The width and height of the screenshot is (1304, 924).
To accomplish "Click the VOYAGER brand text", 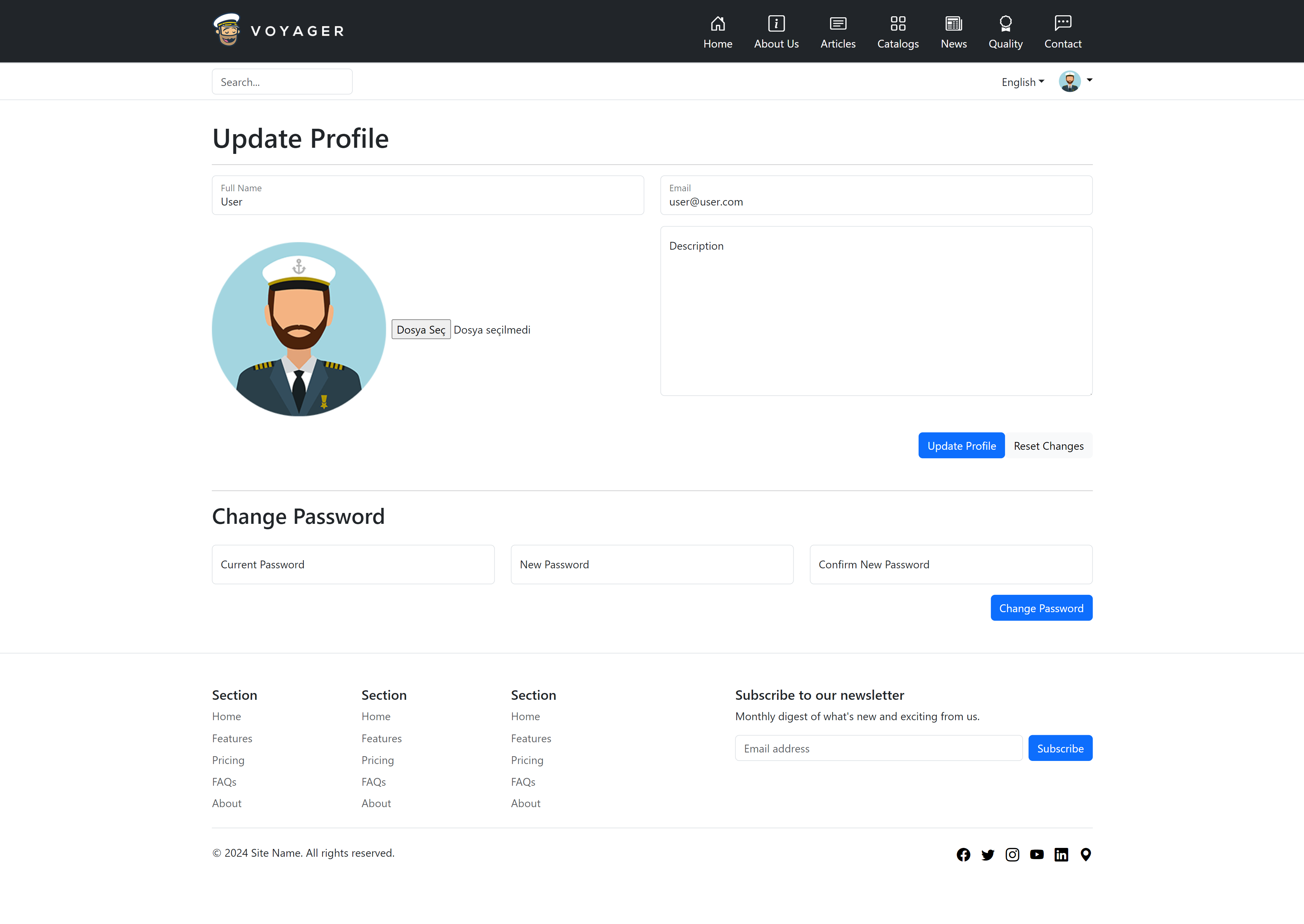I will 298,31.
